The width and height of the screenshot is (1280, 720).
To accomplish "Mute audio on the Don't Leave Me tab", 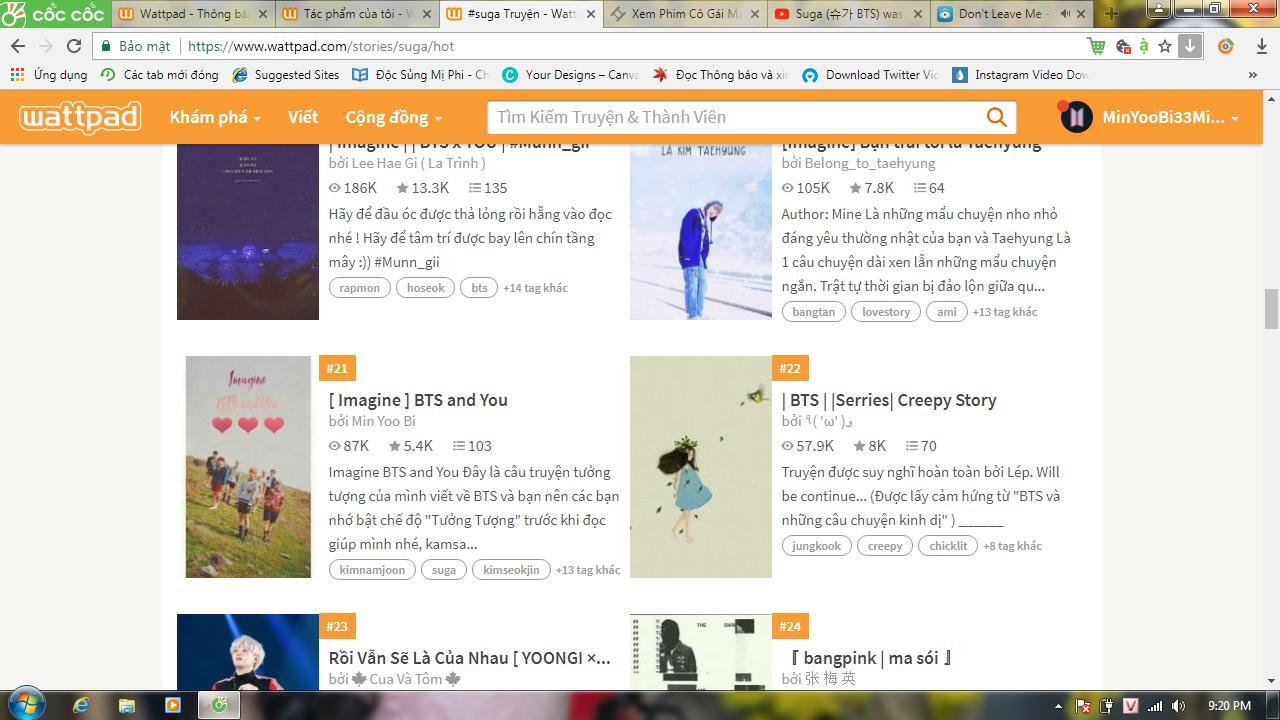I will tap(1065, 14).
